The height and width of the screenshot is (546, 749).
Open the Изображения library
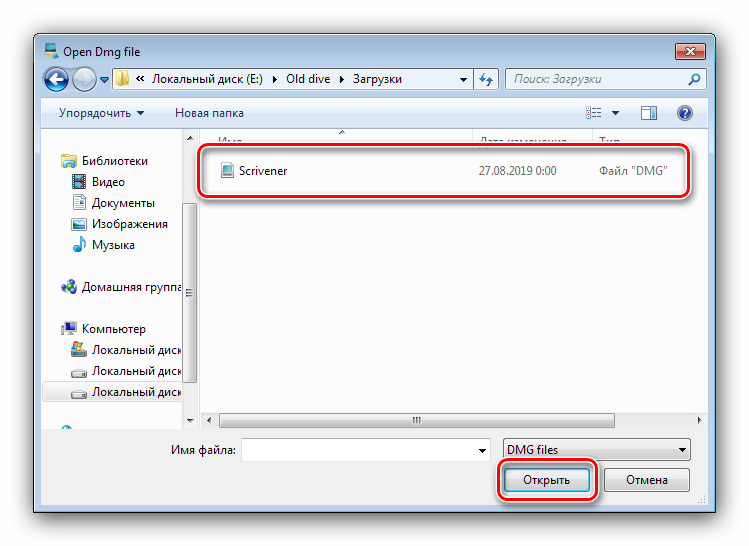point(129,224)
